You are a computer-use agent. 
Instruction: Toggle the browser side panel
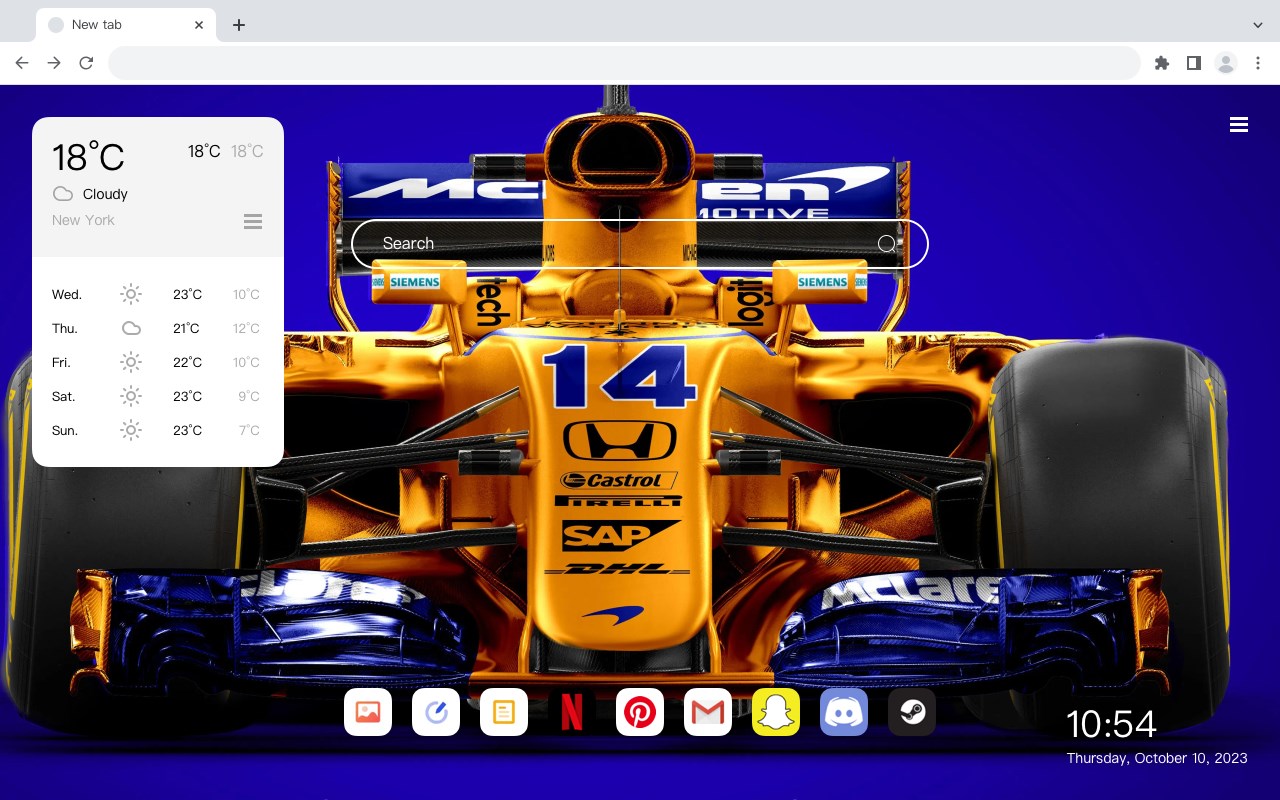tap(1193, 63)
